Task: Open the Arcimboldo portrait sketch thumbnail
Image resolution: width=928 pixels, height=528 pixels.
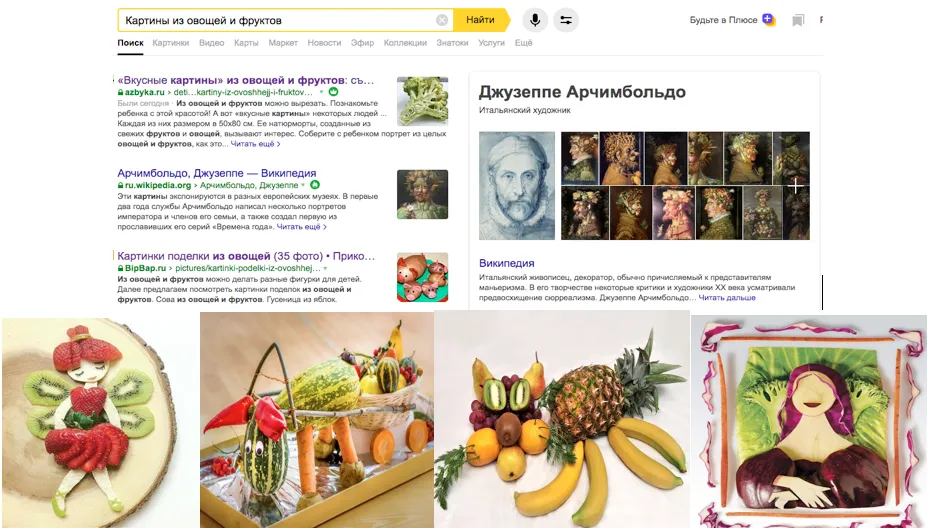Action: 517,185
